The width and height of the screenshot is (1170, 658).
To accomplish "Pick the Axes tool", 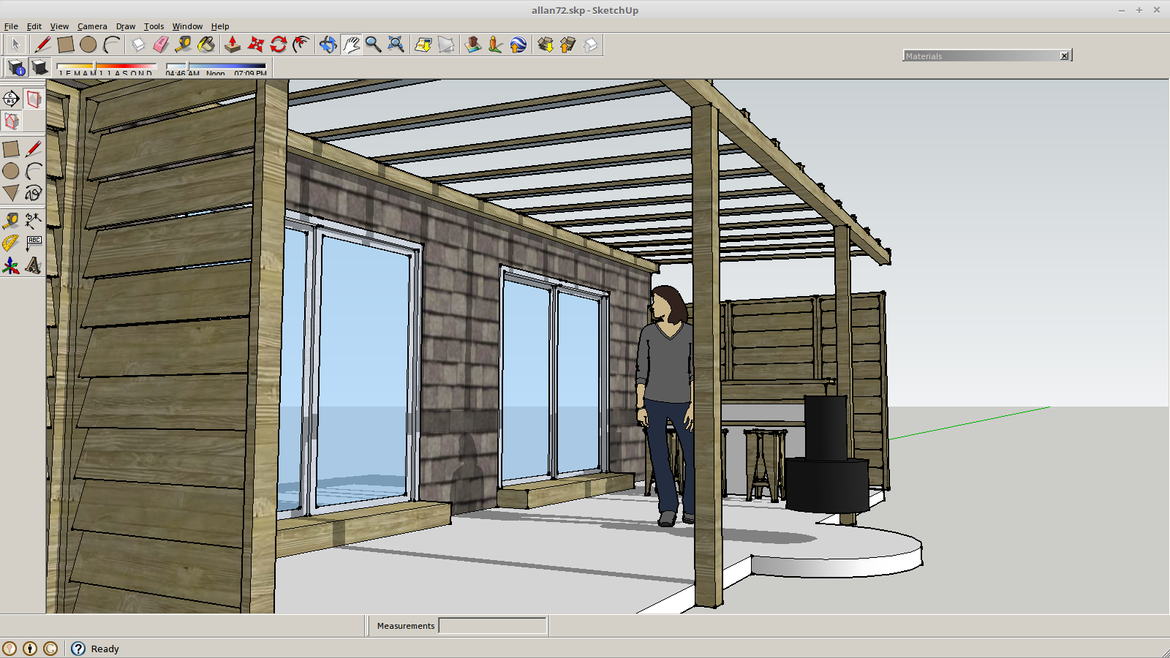I will [x=10, y=266].
